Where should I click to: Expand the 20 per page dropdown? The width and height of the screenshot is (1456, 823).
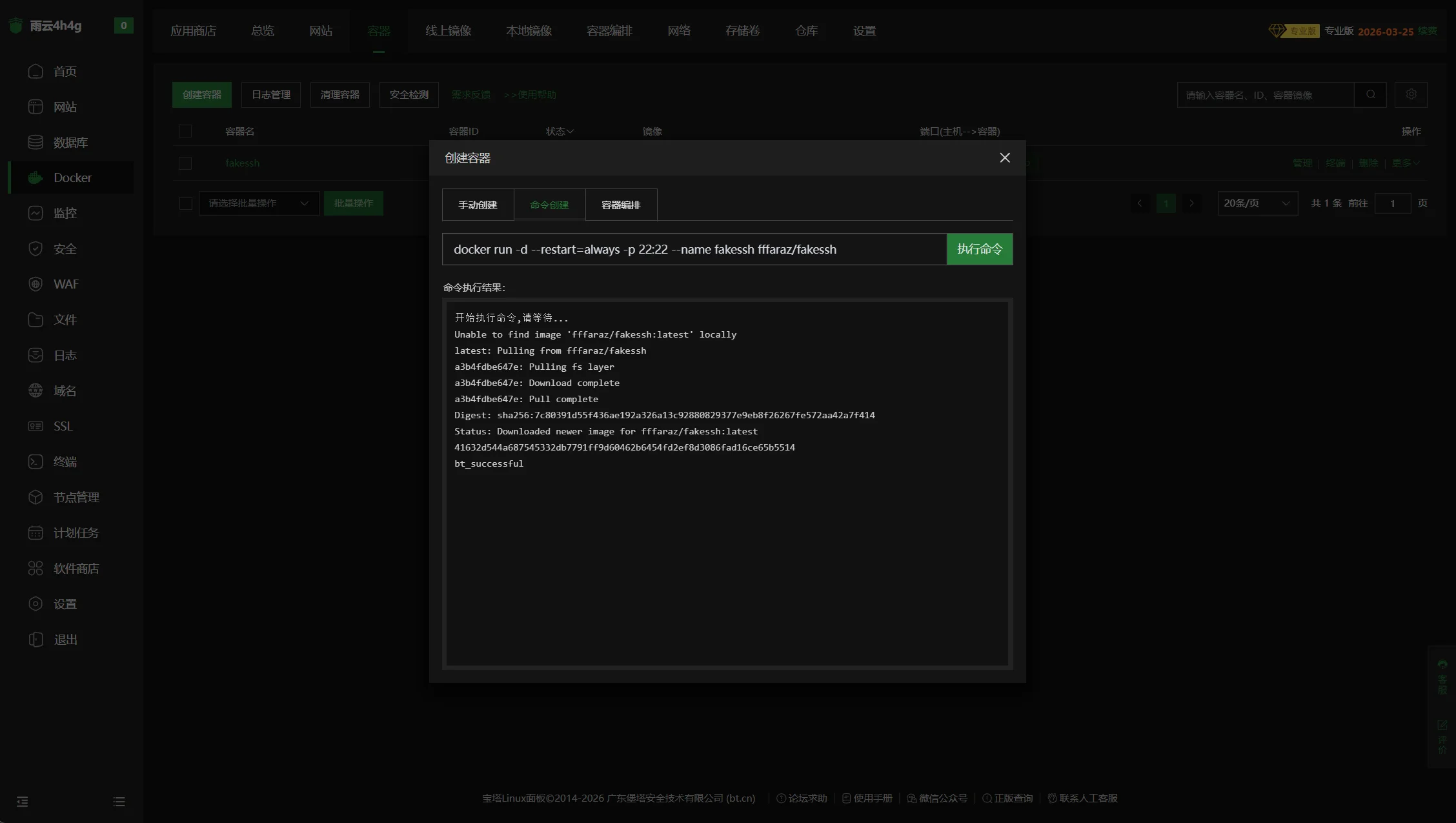[1257, 203]
